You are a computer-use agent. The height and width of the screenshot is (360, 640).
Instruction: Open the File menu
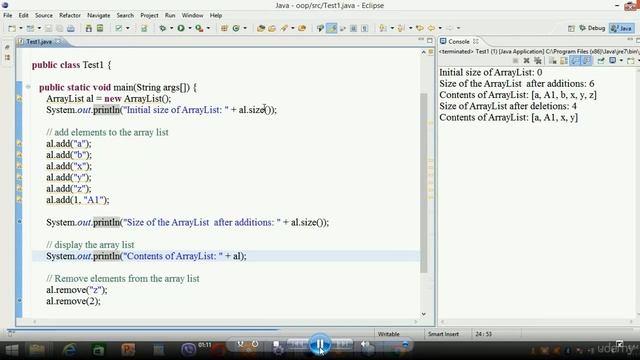(x=7, y=15)
